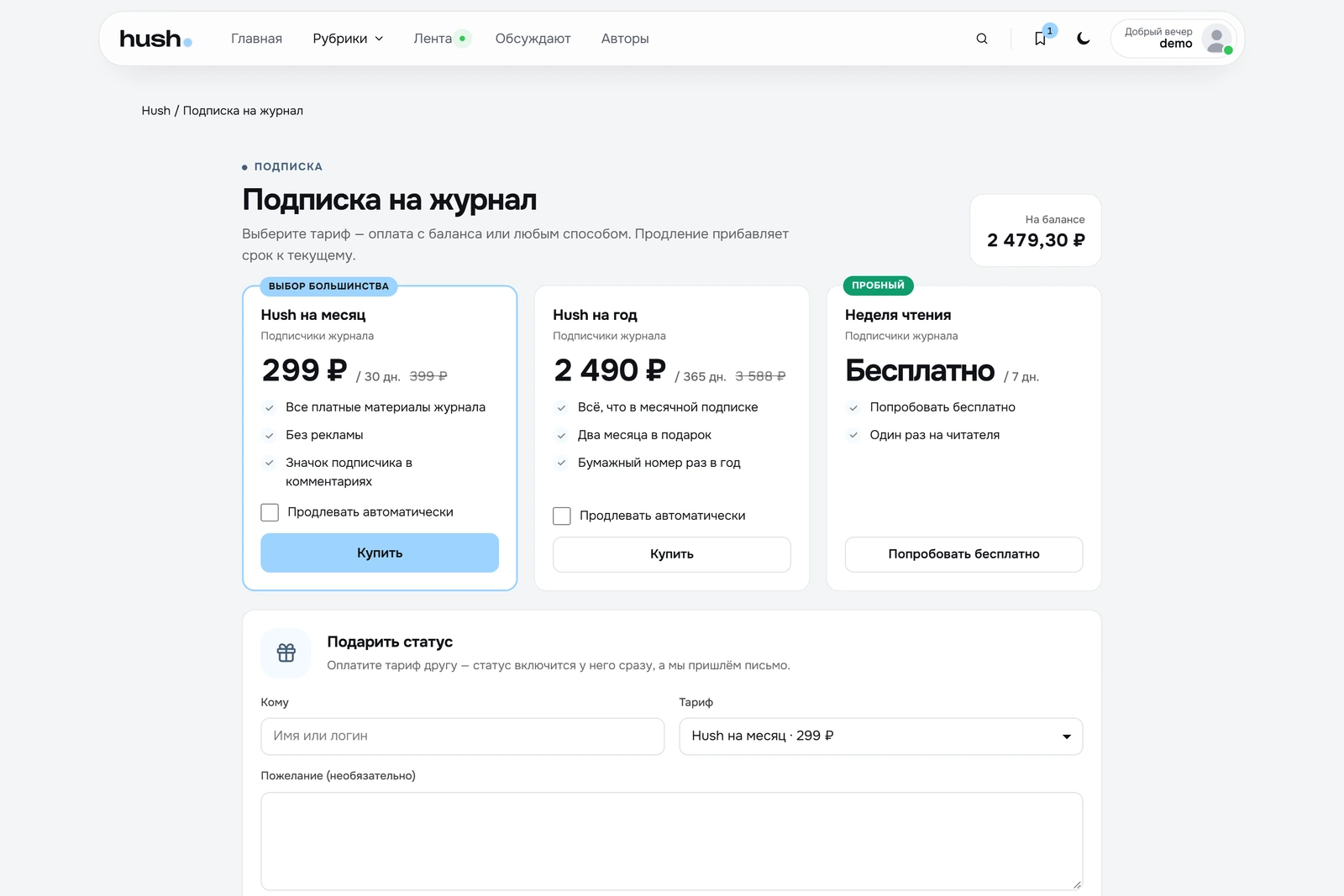1344x896 pixels.
Task: Focus the Кому name or login field
Action: click(x=463, y=736)
